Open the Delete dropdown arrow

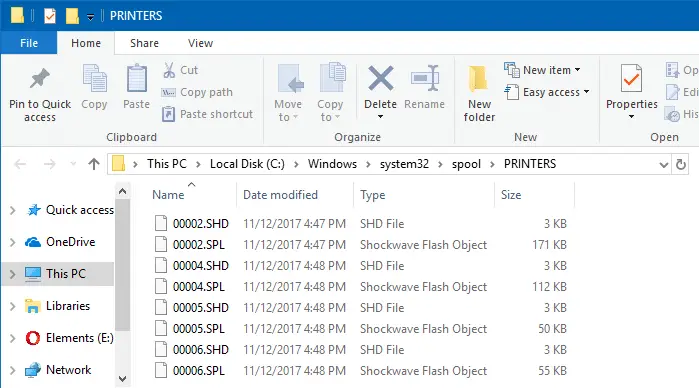click(x=380, y=117)
